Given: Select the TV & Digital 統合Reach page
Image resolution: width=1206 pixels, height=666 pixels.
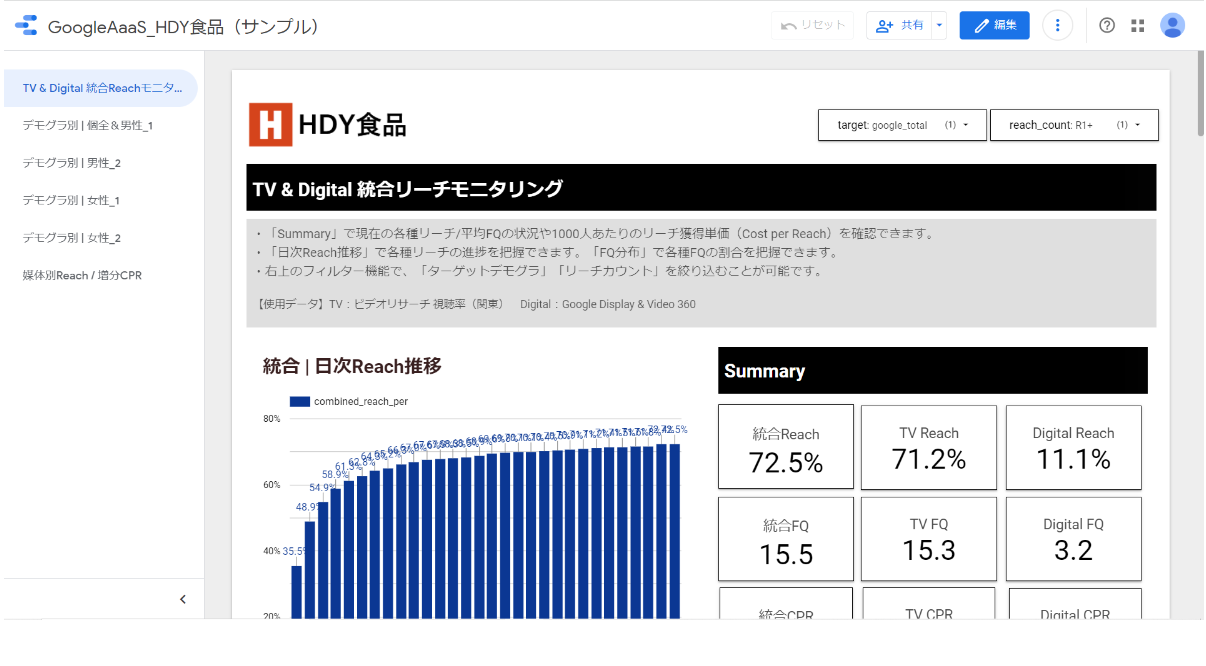Looking at the screenshot, I should (x=101, y=88).
